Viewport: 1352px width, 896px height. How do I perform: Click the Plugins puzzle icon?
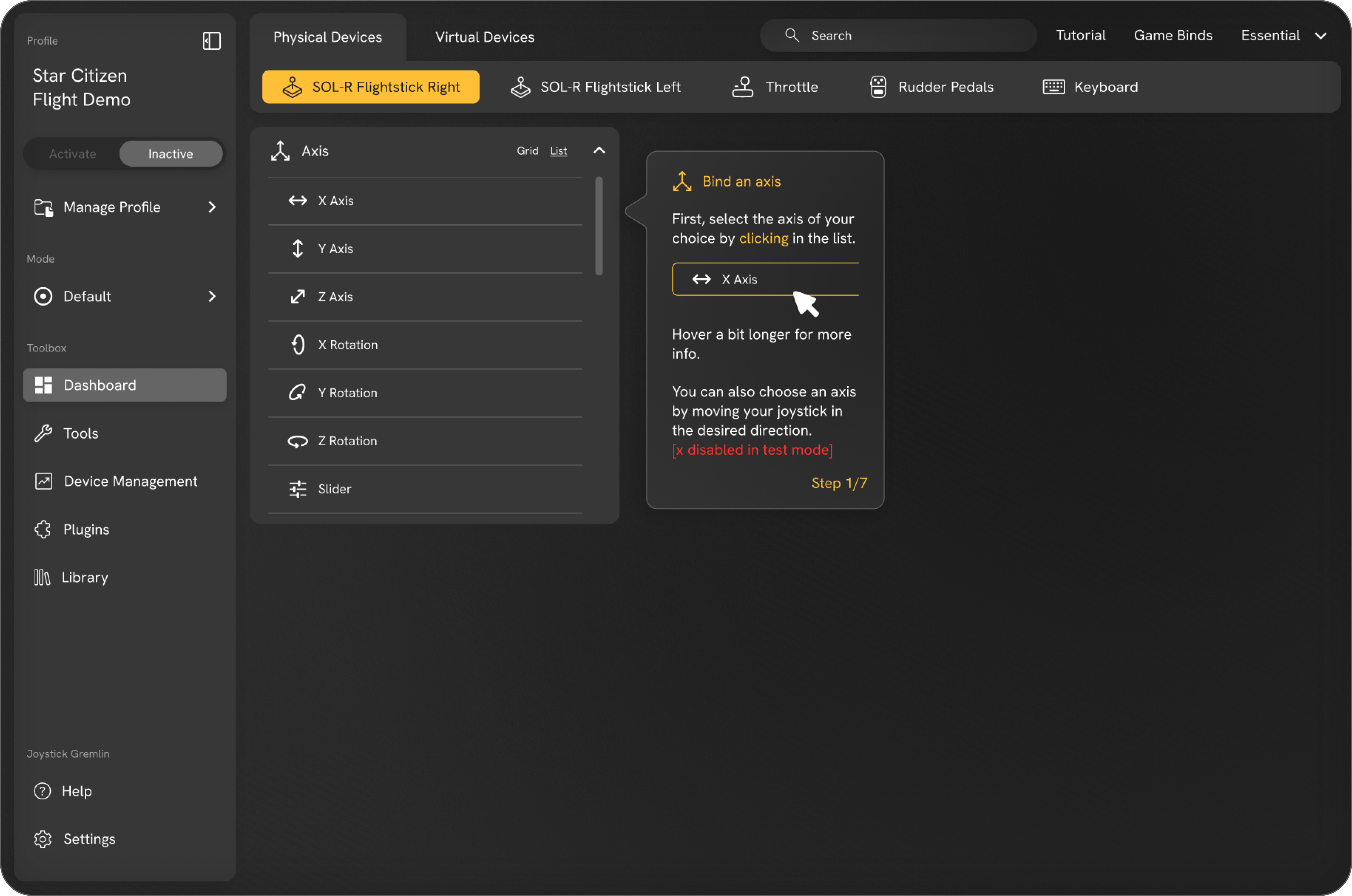click(x=43, y=529)
